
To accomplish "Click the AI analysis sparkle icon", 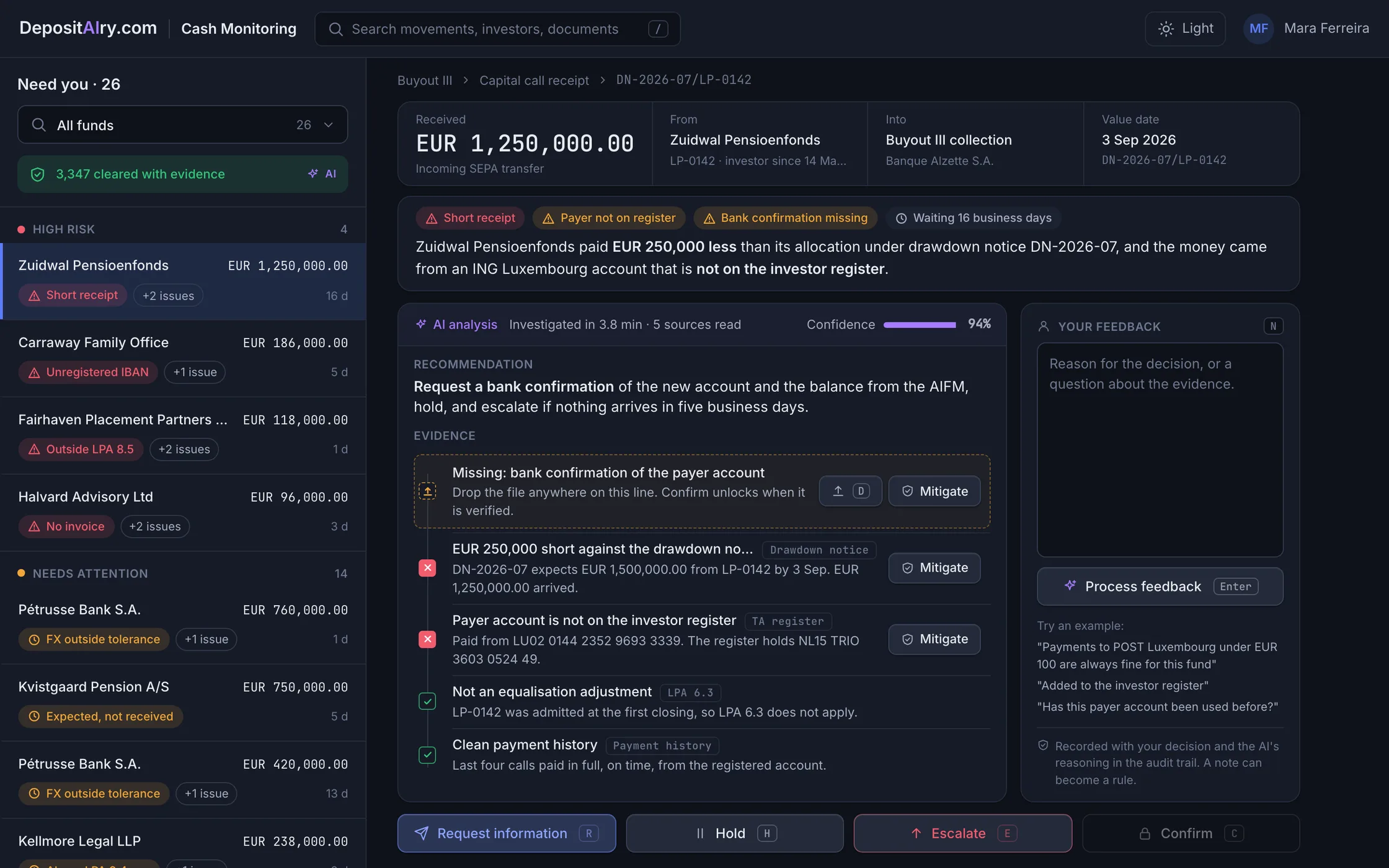I will [421, 324].
